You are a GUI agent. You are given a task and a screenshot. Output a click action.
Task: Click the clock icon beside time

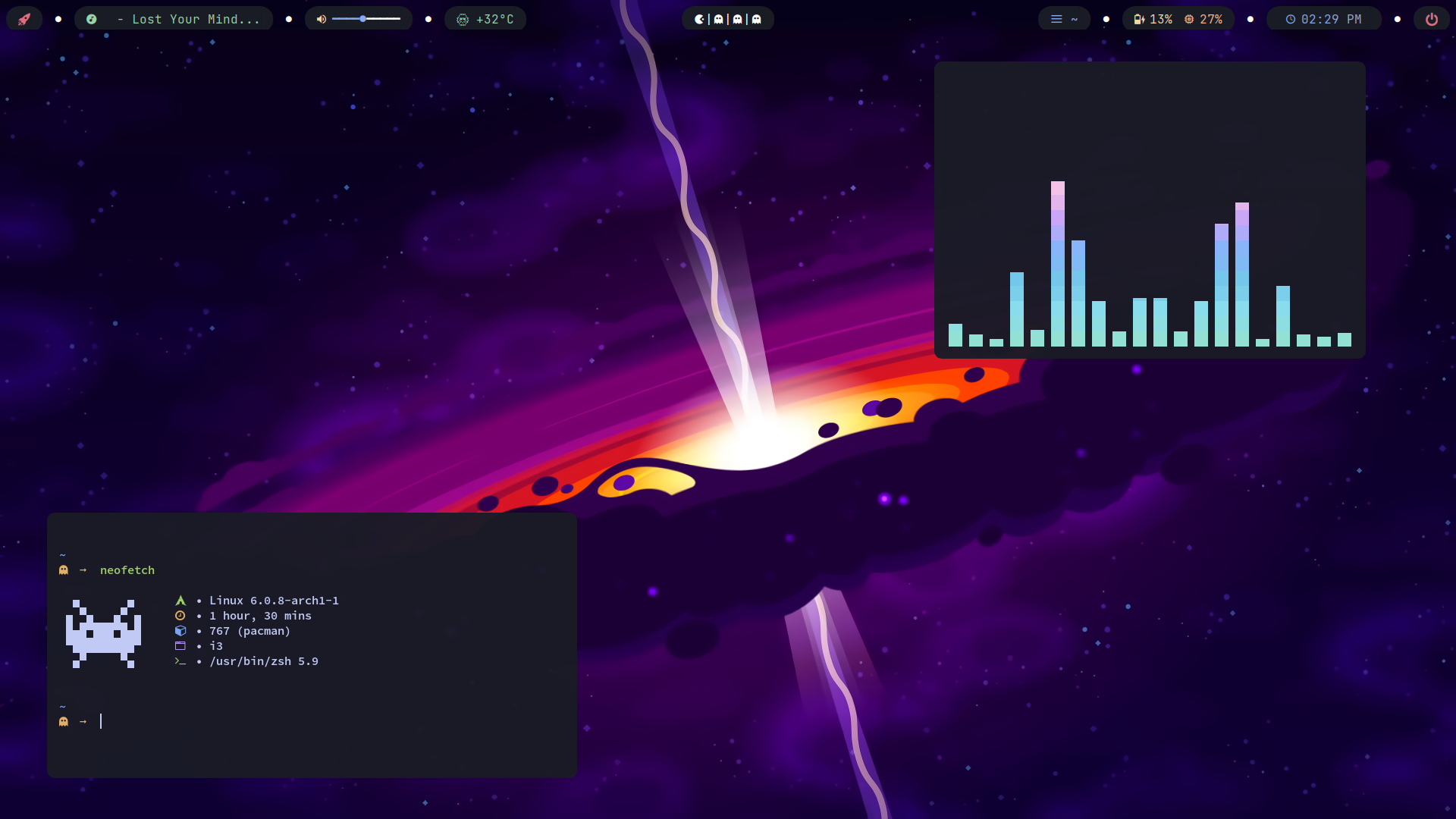(1290, 19)
